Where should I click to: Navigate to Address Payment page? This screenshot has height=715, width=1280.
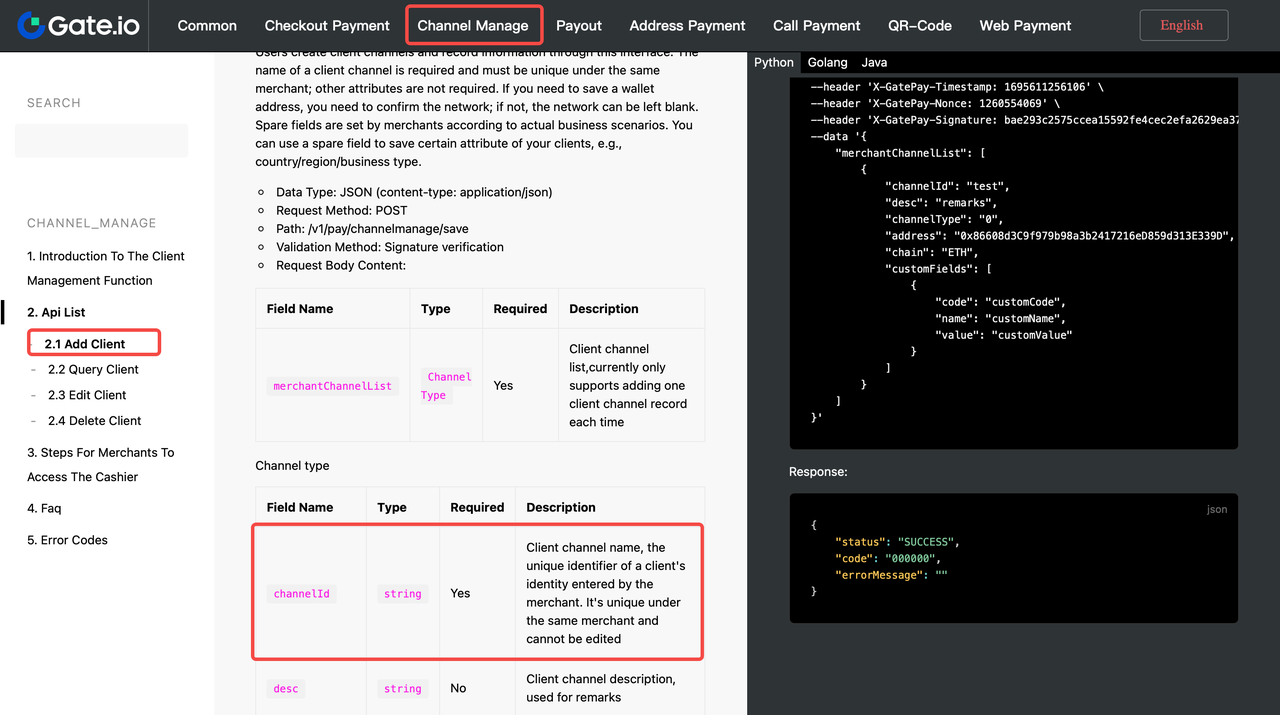tap(687, 26)
